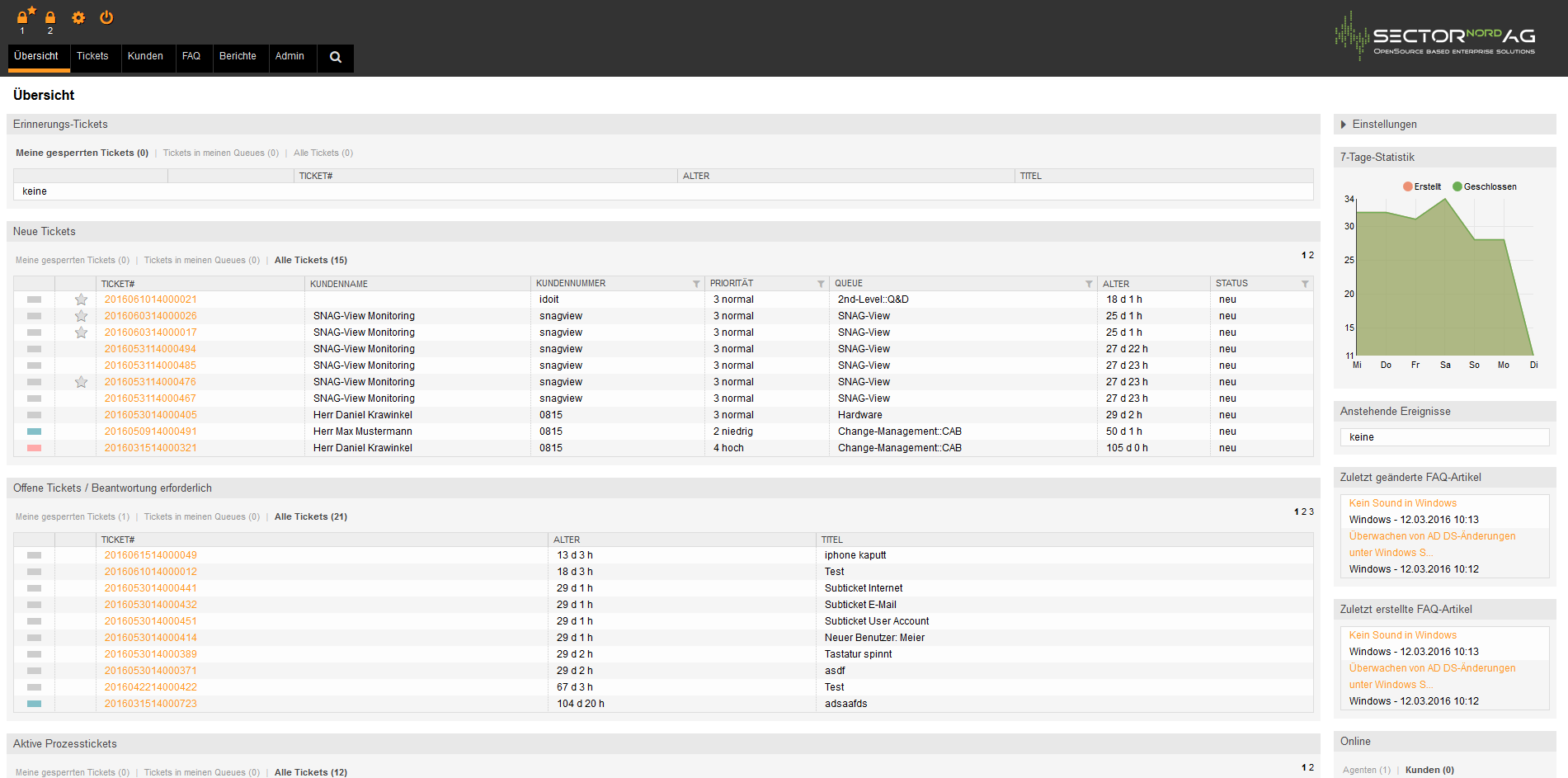Click the locked tickets padlock icon
Screen dimensions: 1568x778
click(50, 17)
